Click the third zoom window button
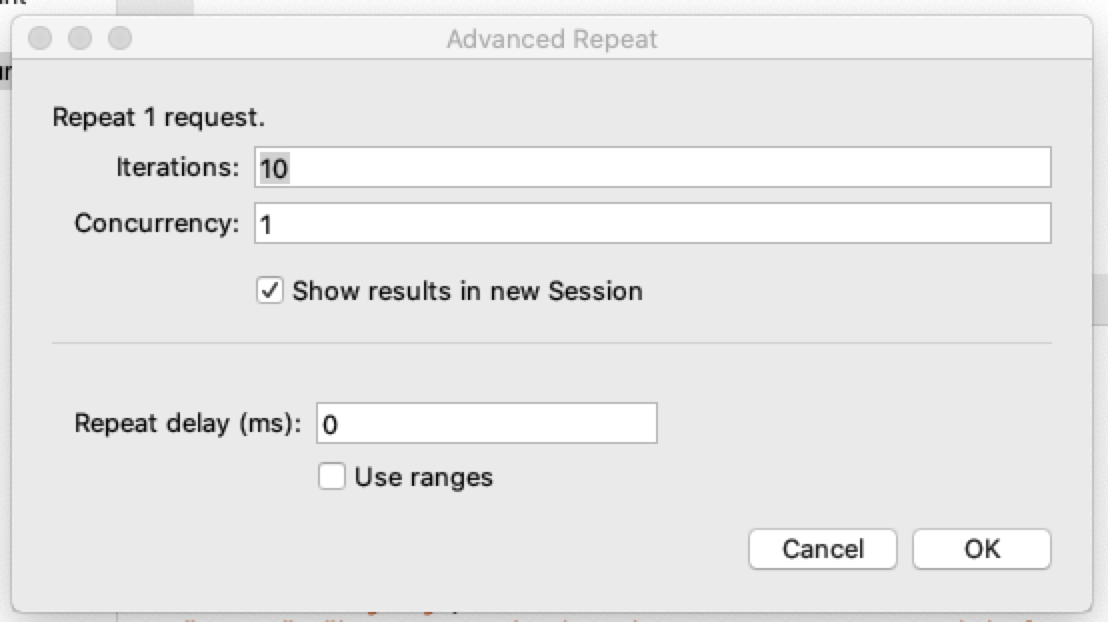The image size is (1108, 622). coord(120,38)
